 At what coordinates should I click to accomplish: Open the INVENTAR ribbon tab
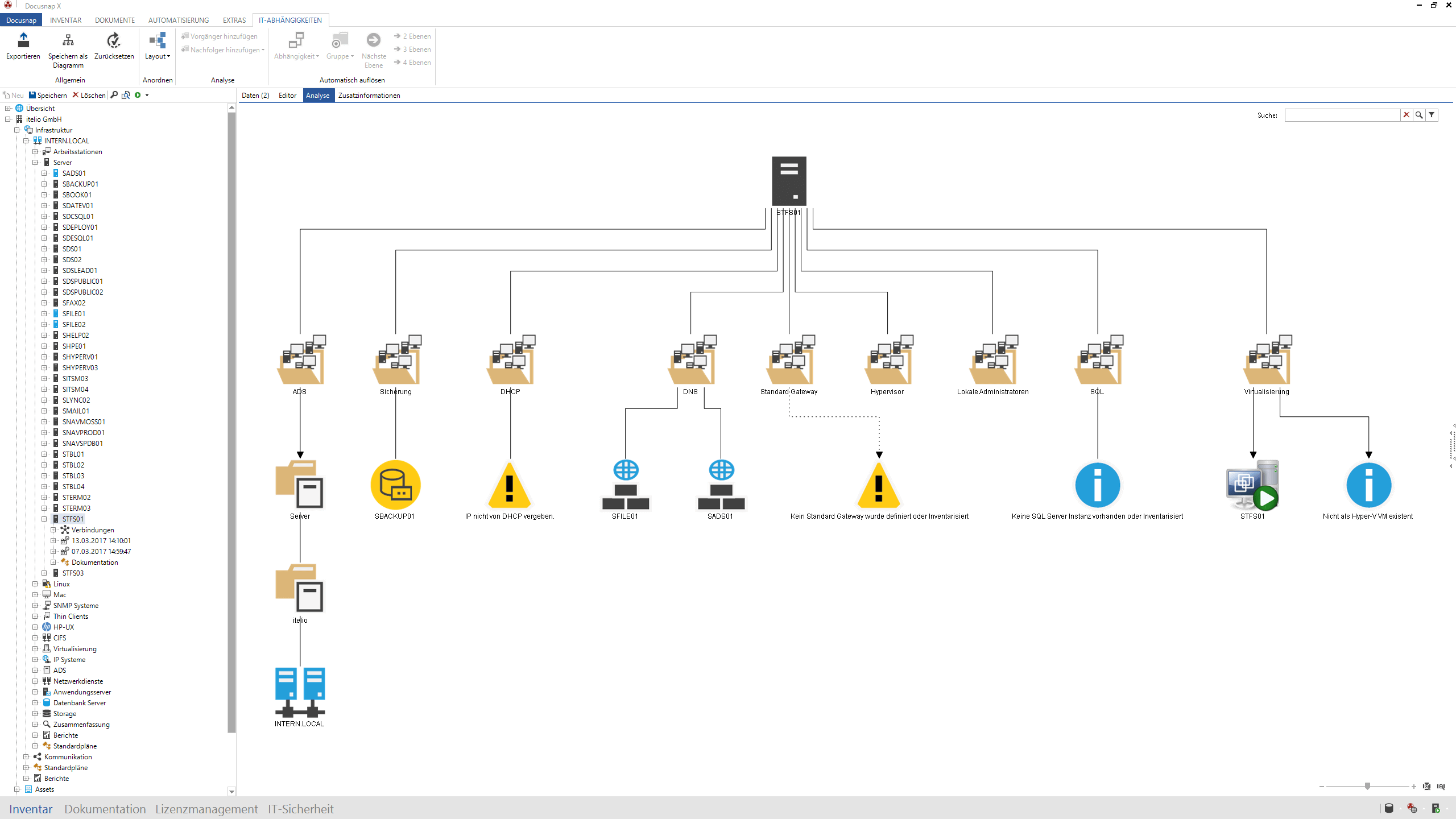(x=65, y=20)
